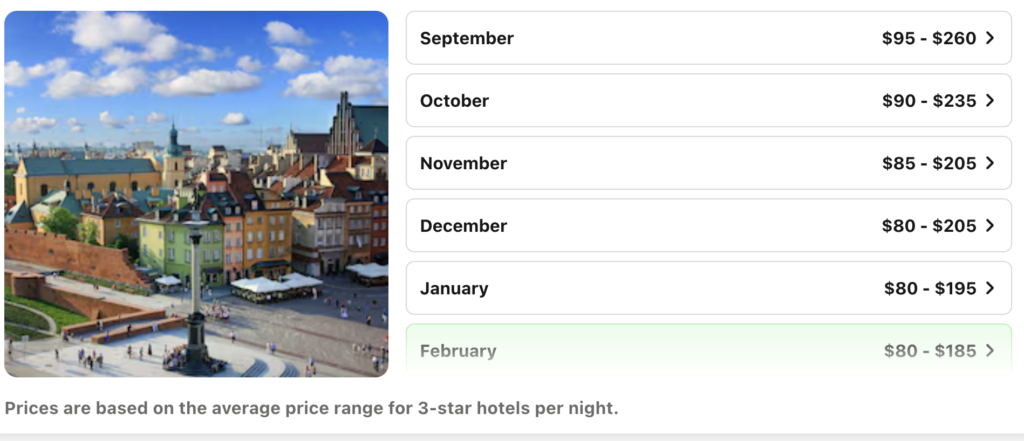Click the $80 - $195 price range

930,288
